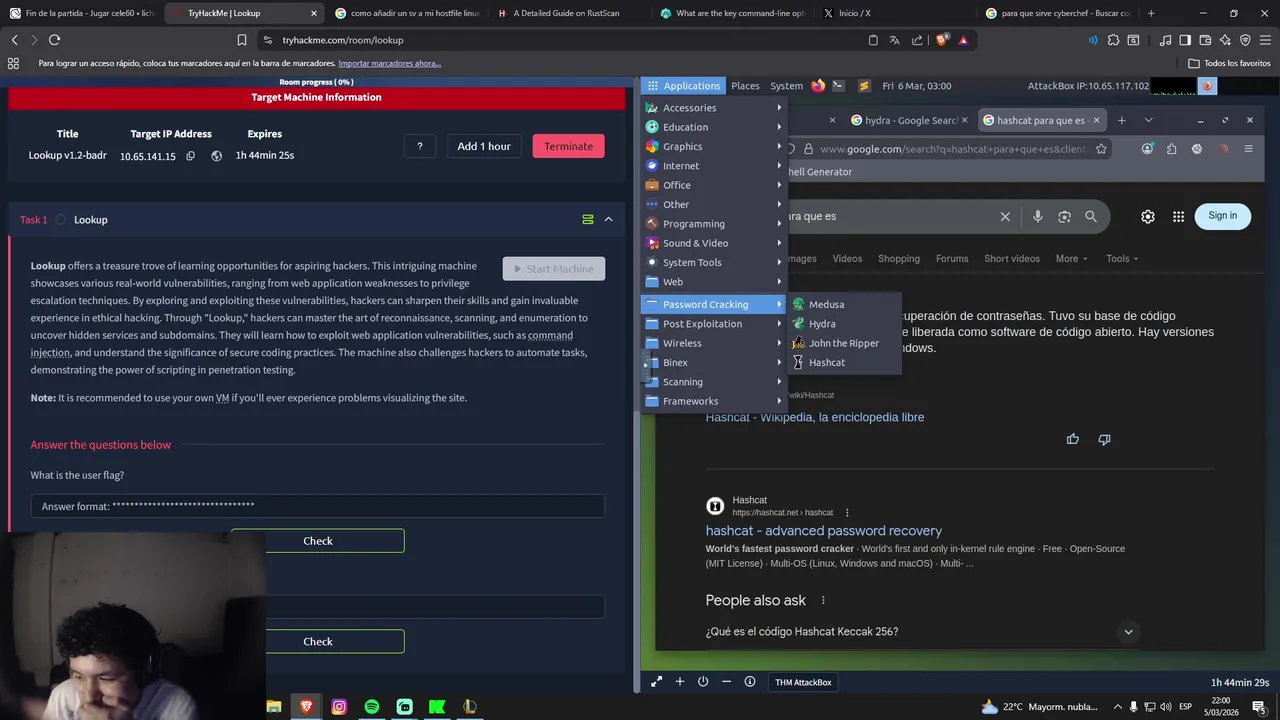Click Check button for user flag
Screen dimensions: 1280x720
point(318,541)
